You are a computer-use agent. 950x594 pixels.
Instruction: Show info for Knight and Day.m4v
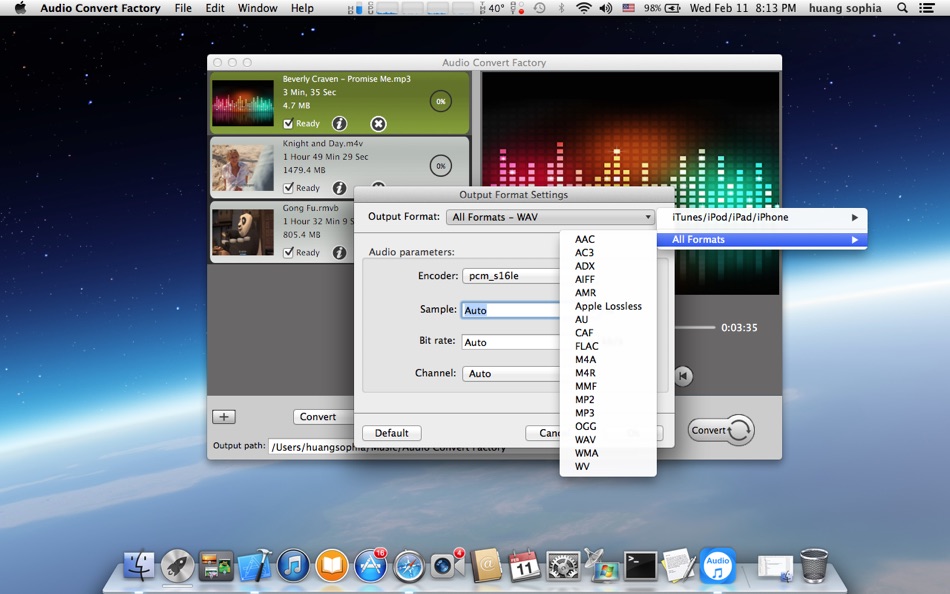point(339,188)
